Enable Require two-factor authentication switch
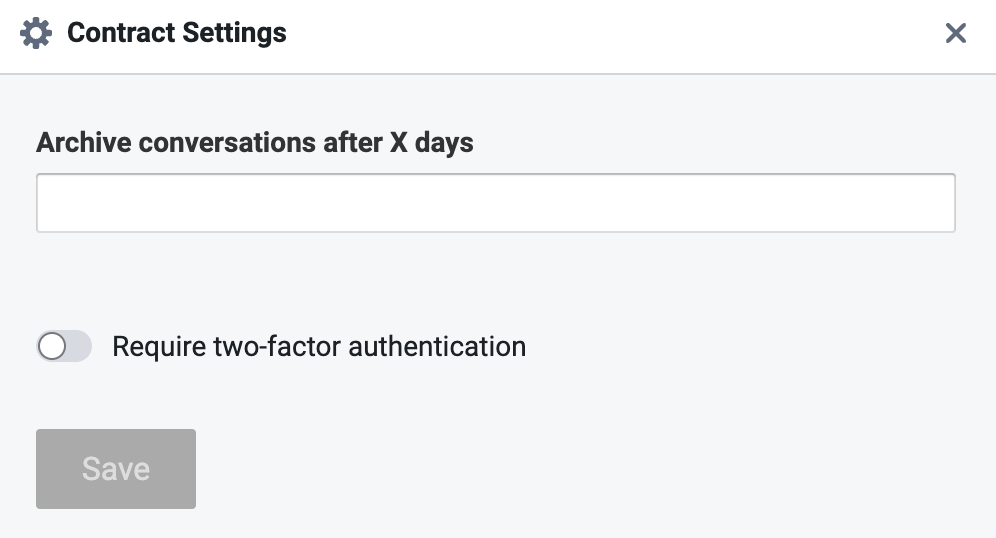The width and height of the screenshot is (996, 538). [x=64, y=347]
